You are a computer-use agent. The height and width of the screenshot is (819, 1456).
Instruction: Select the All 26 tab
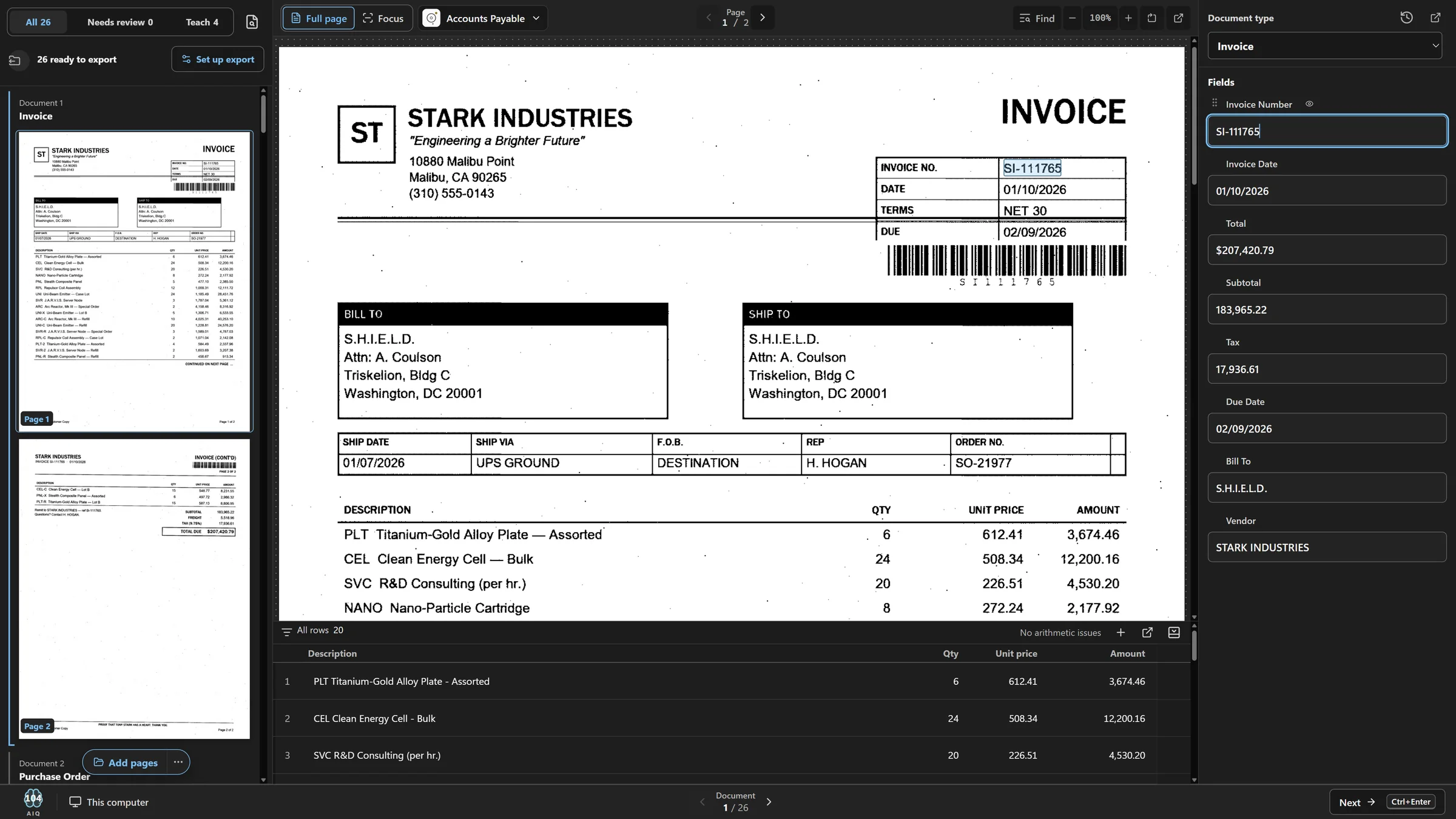[x=38, y=22]
